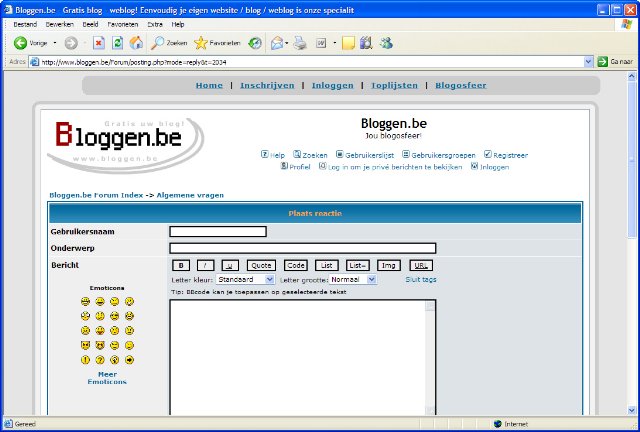Follow the Inschrijven navigation link

(x=267, y=85)
